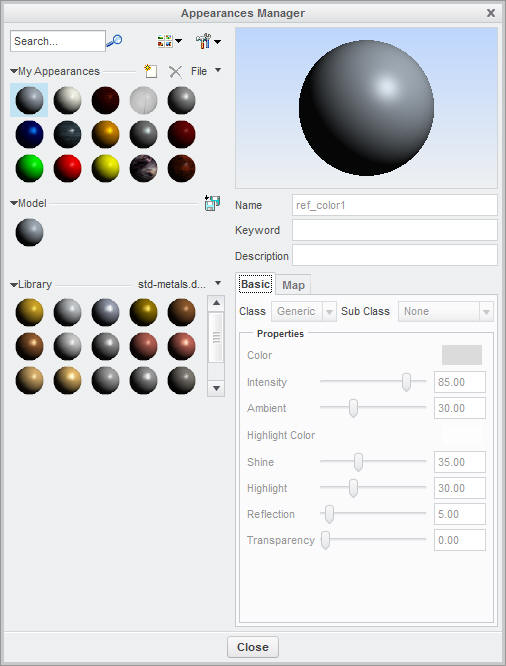This screenshot has width=506, height=666.
Task: Click the Description input field
Action: [x=395, y=255]
